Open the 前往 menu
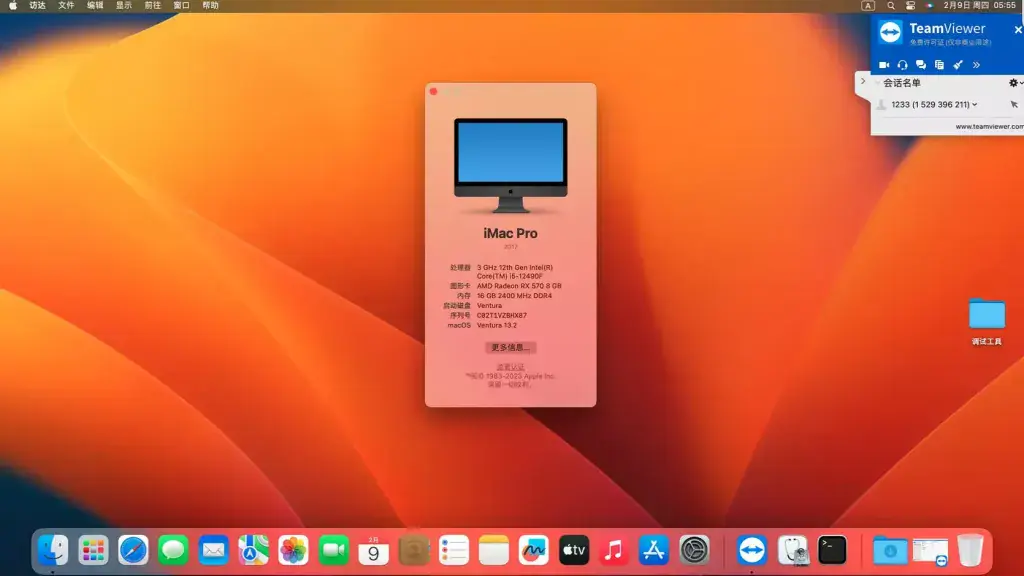 152,5
